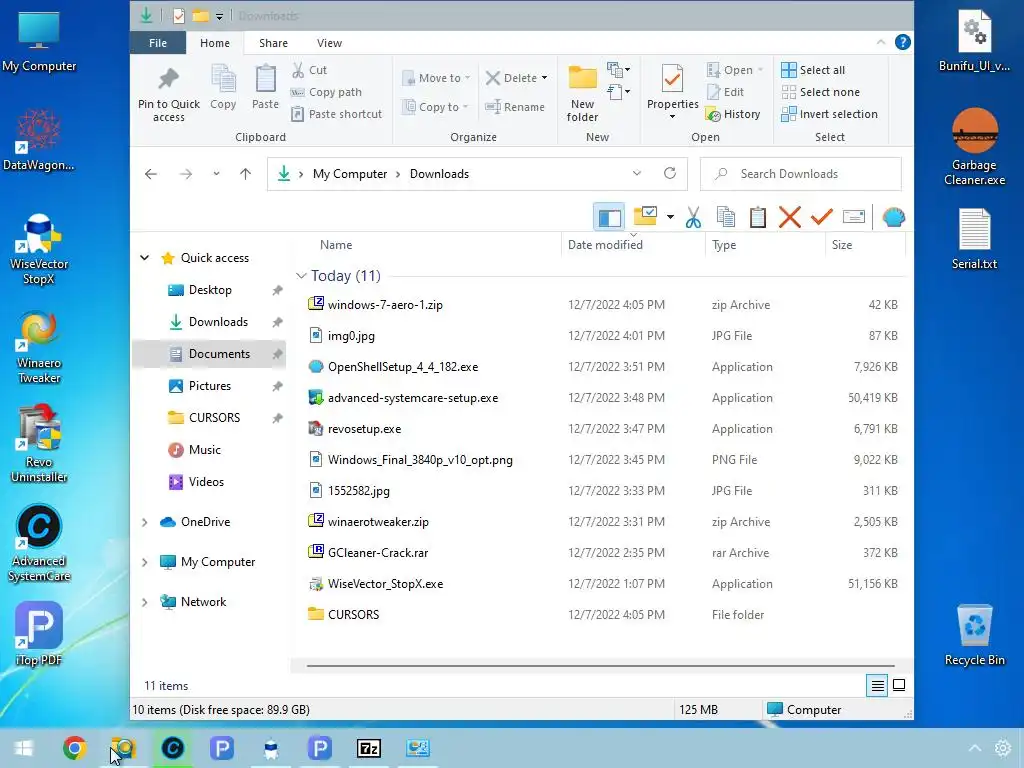Click Pin to Quick access icon
The height and width of the screenshot is (768, 1024).
[168, 93]
